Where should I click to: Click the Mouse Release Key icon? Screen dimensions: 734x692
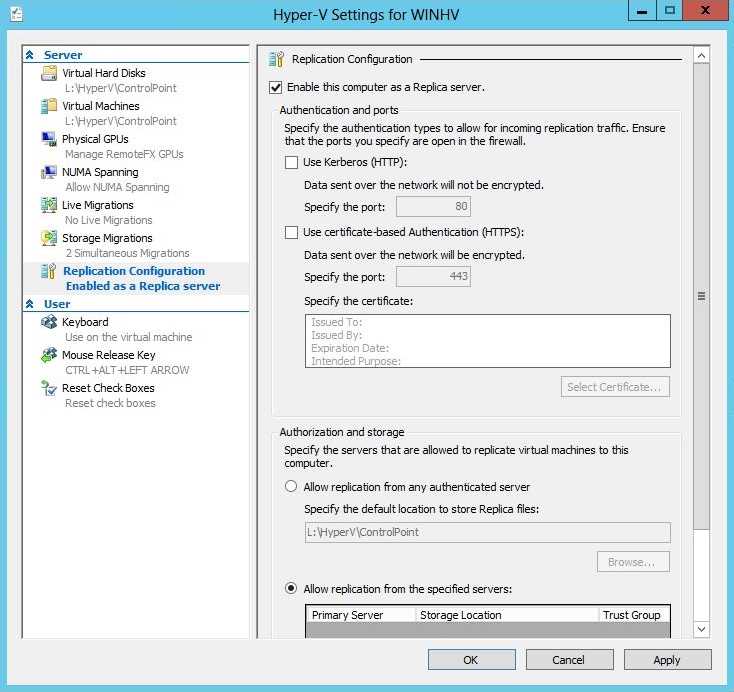coord(49,355)
